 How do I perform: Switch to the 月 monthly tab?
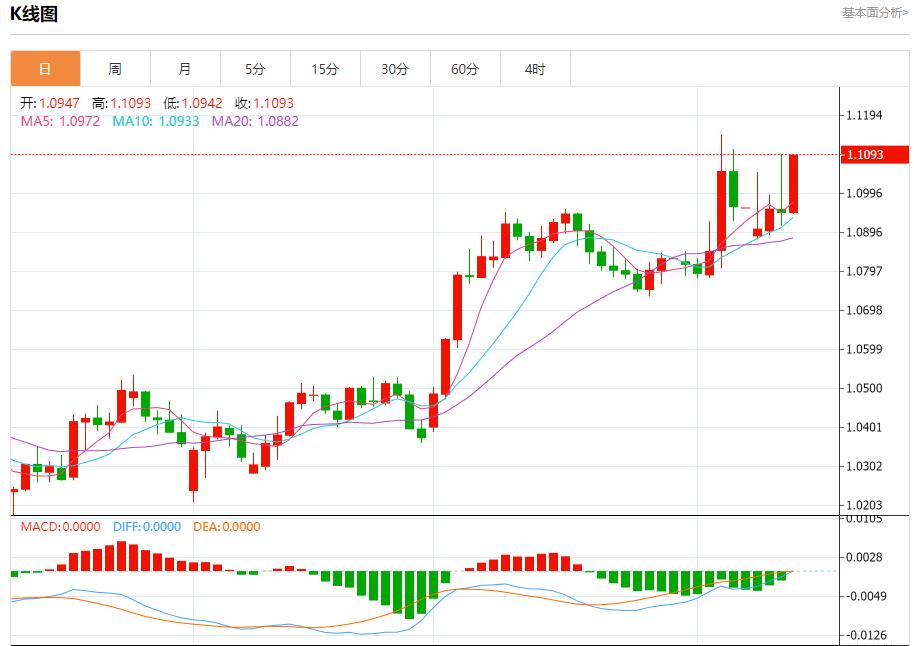coord(185,69)
